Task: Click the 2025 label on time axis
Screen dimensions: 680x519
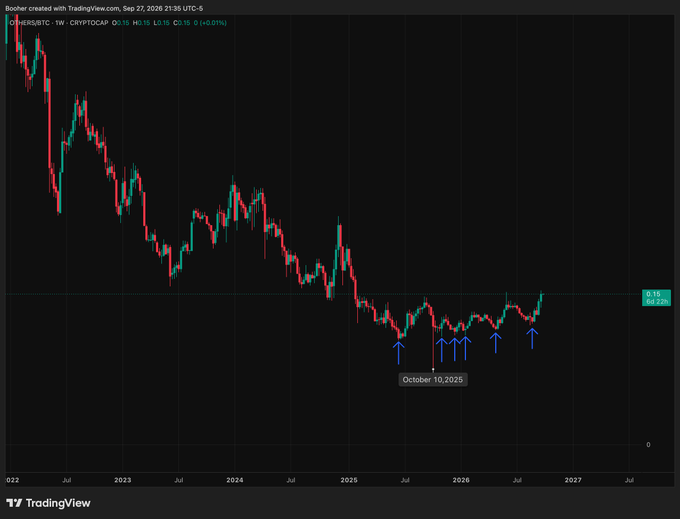Action: tap(349, 480)
